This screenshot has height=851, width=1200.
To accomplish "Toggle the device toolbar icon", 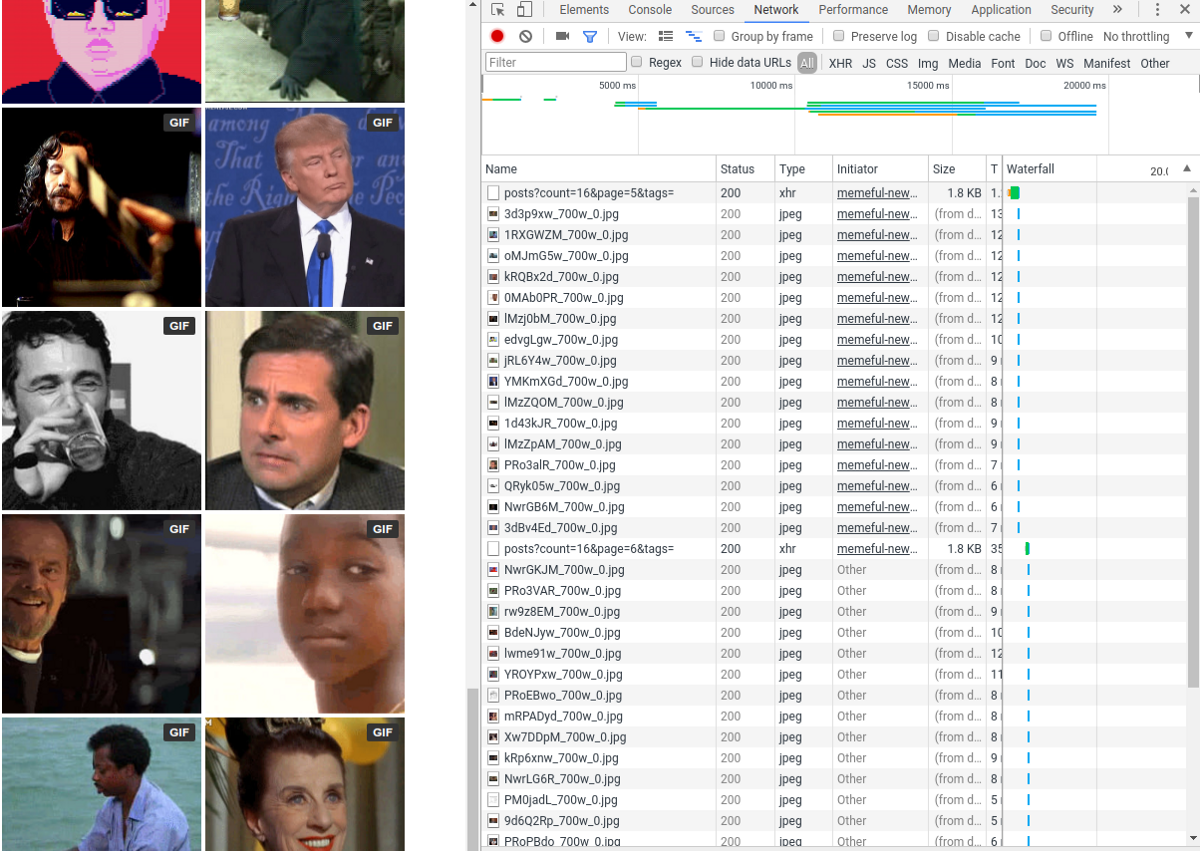I will (524, 10).
